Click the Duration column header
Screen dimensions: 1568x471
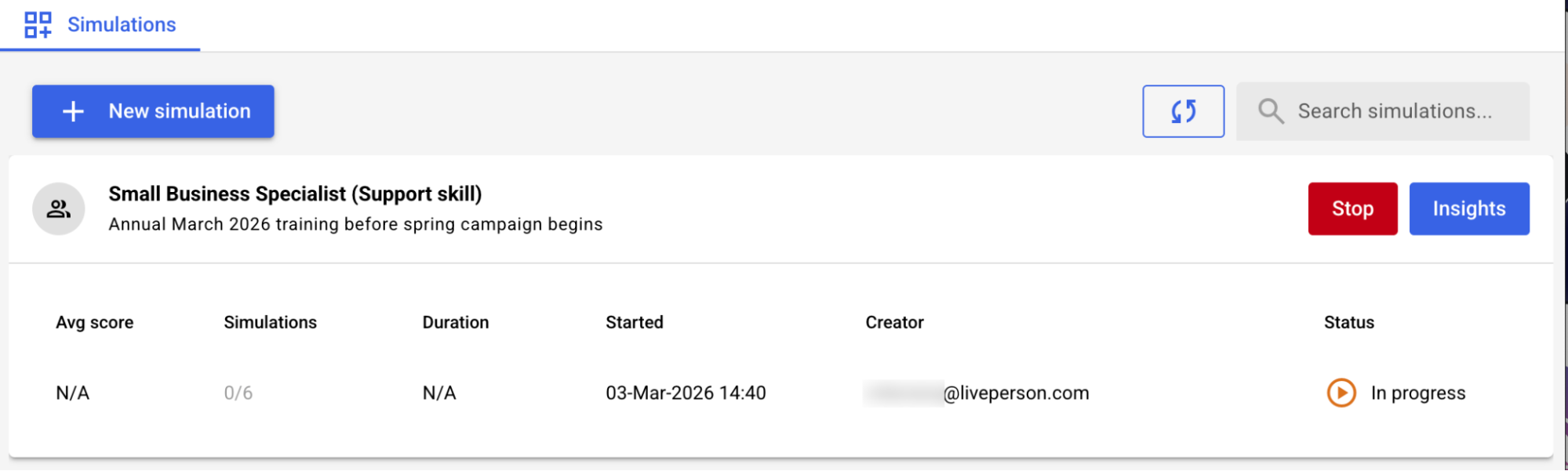pos(456,322)
